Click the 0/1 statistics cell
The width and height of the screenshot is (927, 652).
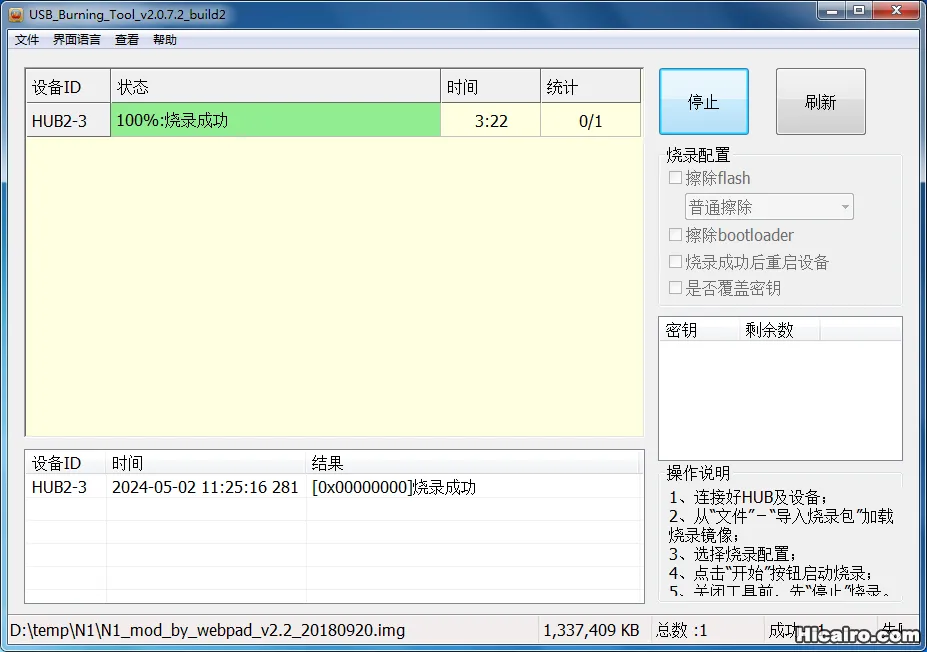590,121
